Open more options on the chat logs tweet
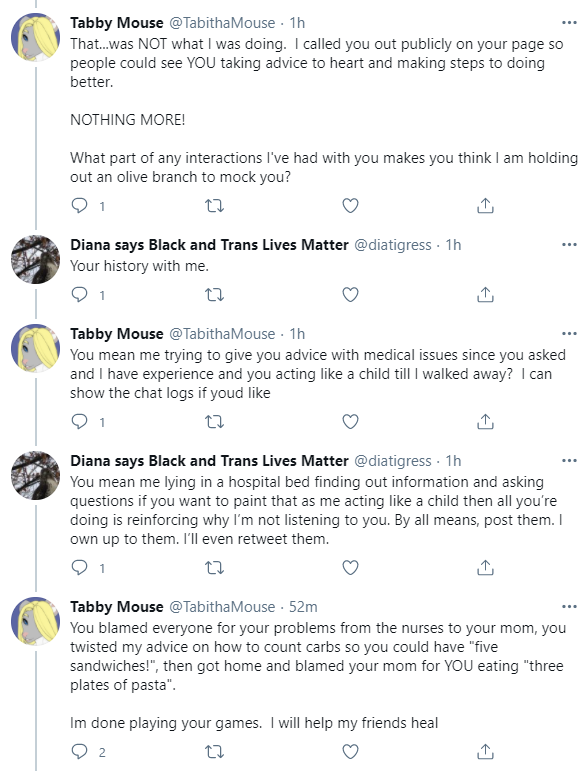 (569, 333)
